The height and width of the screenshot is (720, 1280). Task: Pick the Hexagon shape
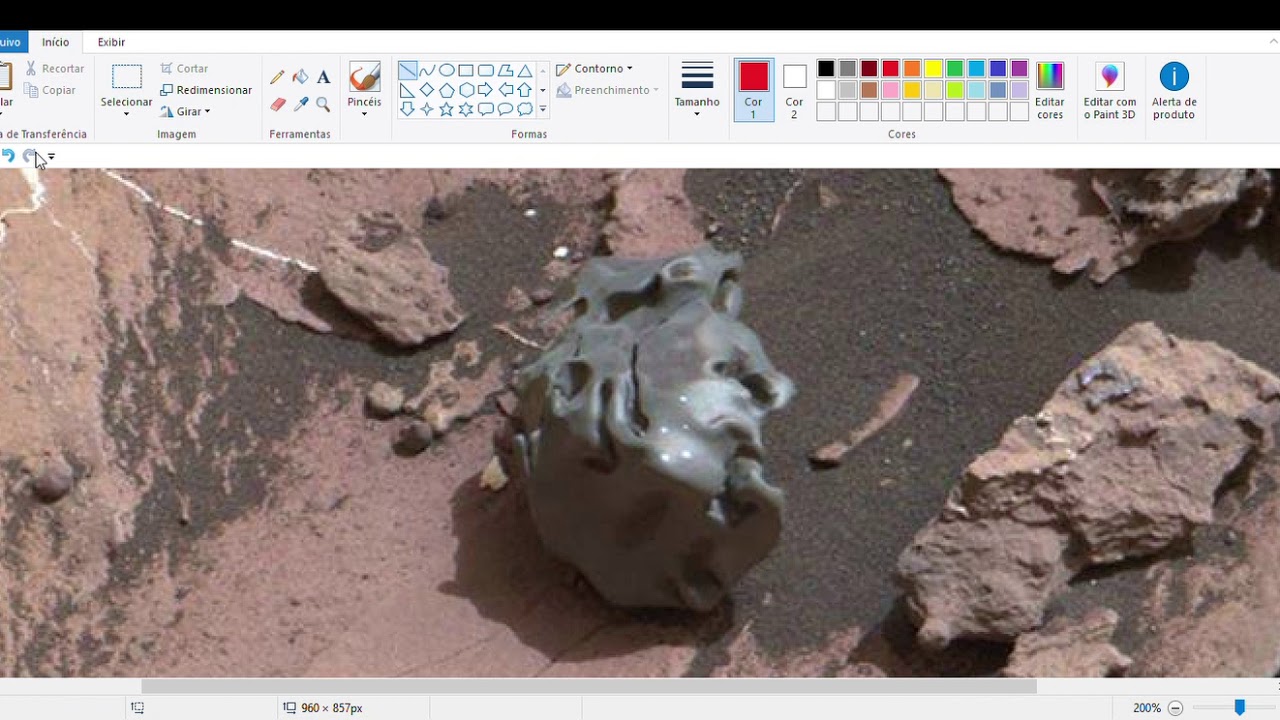click(x=466, y=90)
